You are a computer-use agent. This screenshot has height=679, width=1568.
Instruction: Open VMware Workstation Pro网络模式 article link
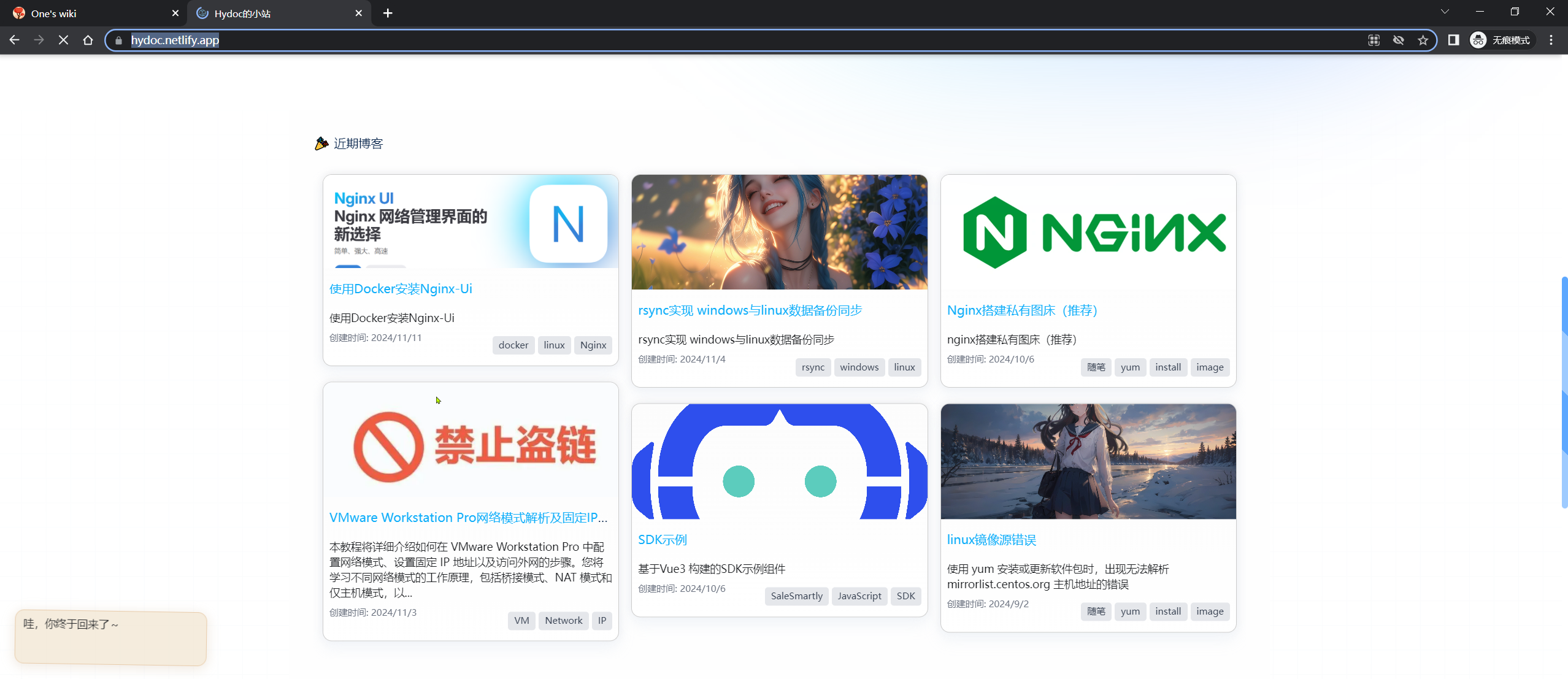click(x=469, y=518)
